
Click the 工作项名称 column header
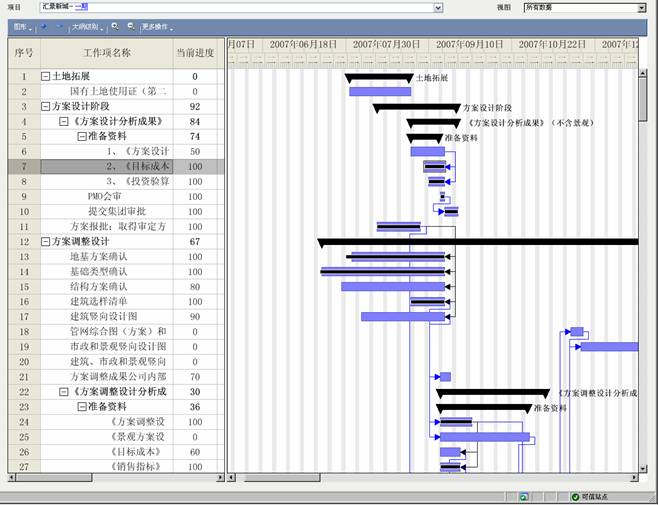(x=107, y=53)
